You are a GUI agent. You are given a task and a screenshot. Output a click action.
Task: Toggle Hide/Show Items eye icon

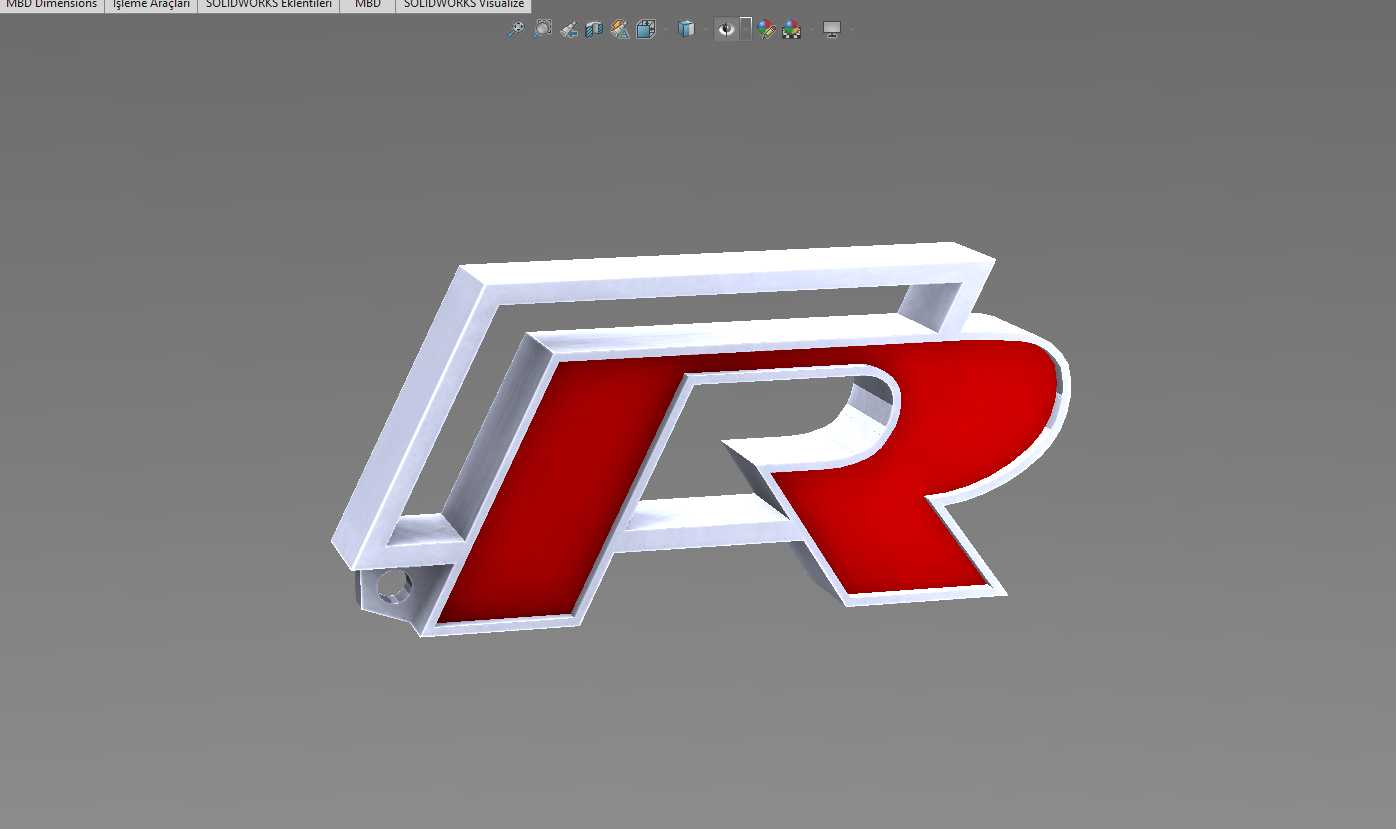coord(727,29)
